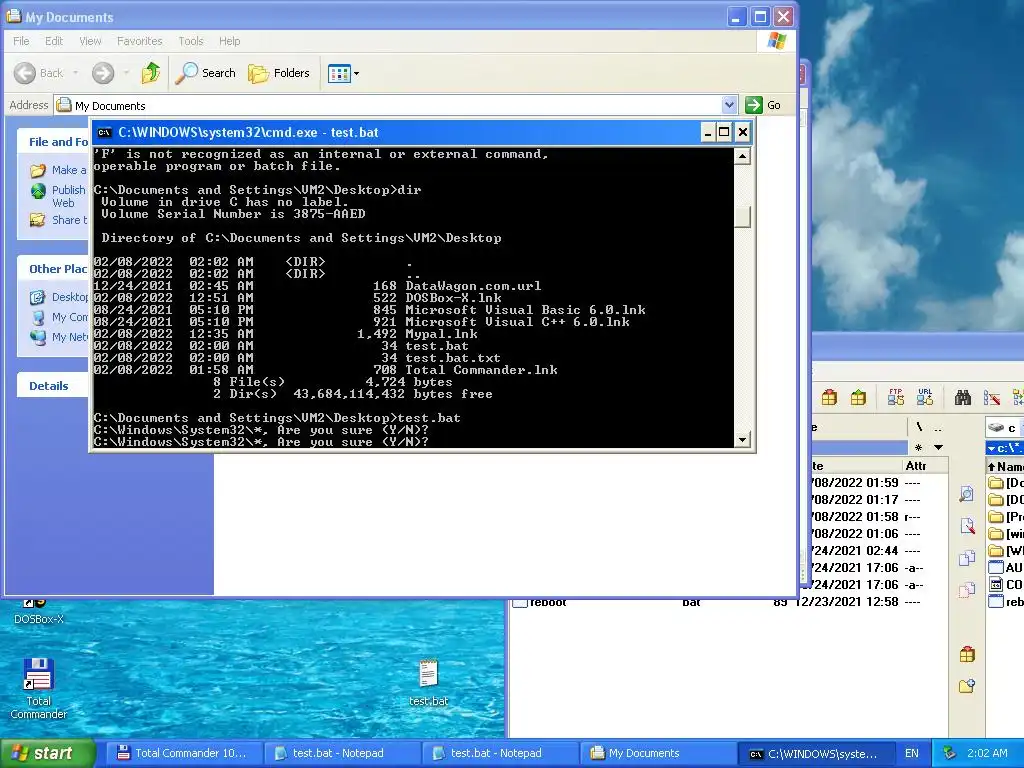Open directory history dropdown arrow
Image resolution: width=1024 pixels, height=768 pixels.
(x=938, y=447)
